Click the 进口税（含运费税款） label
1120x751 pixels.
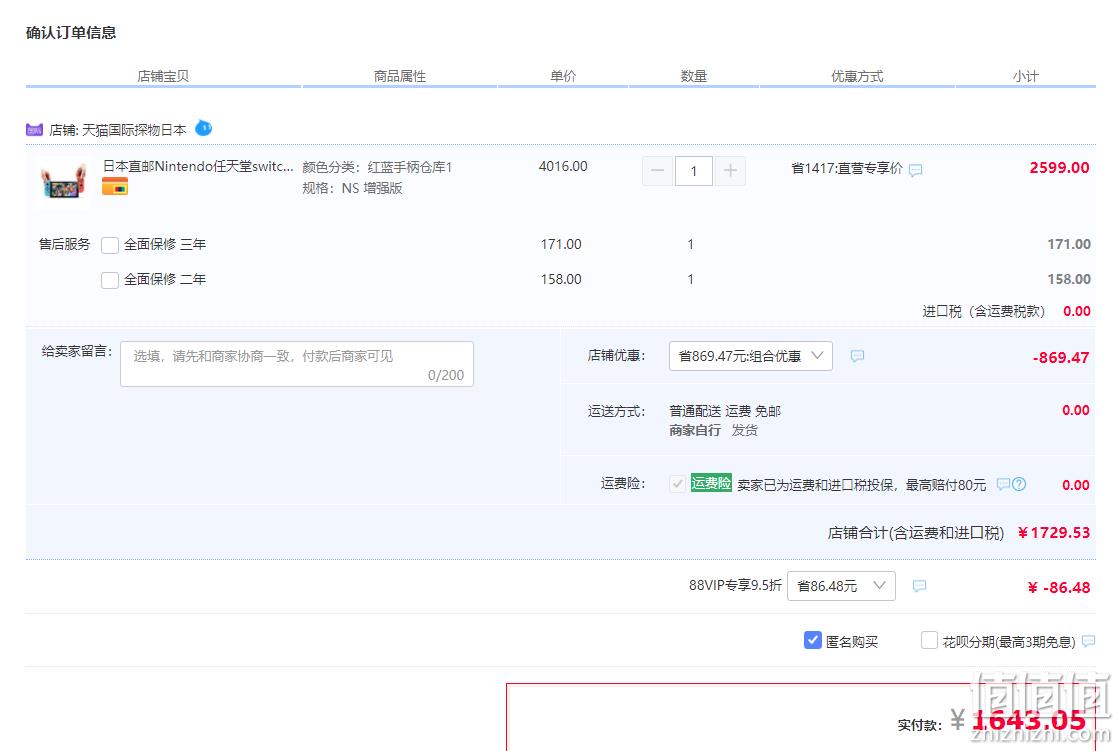click(984, 311)
